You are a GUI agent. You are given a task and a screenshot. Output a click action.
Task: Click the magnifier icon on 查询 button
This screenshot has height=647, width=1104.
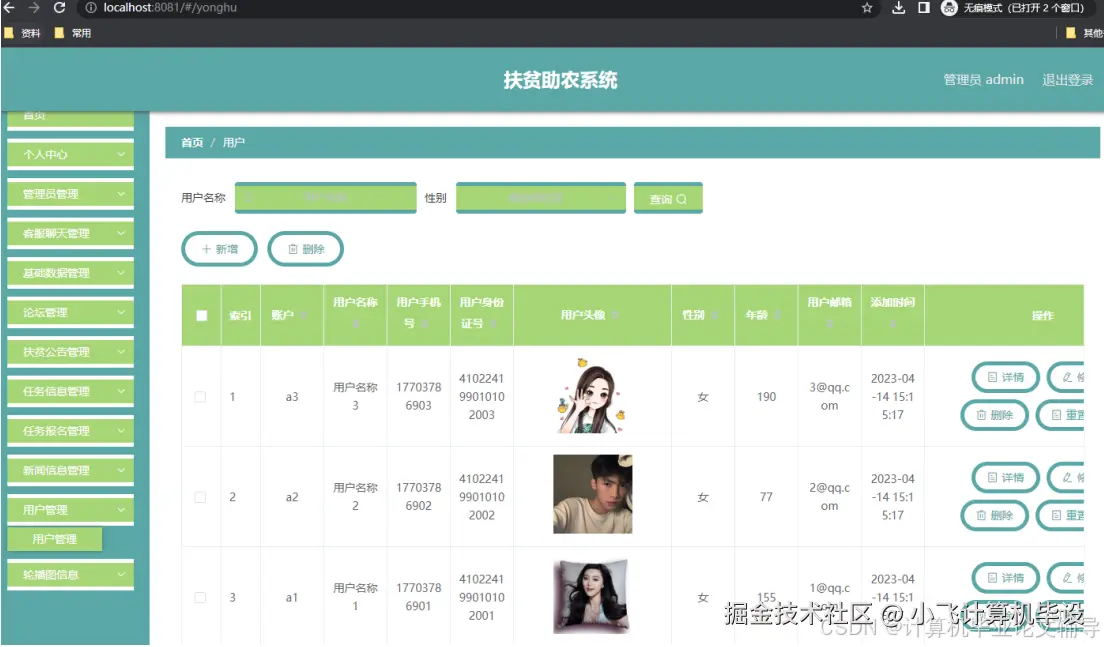682,199
